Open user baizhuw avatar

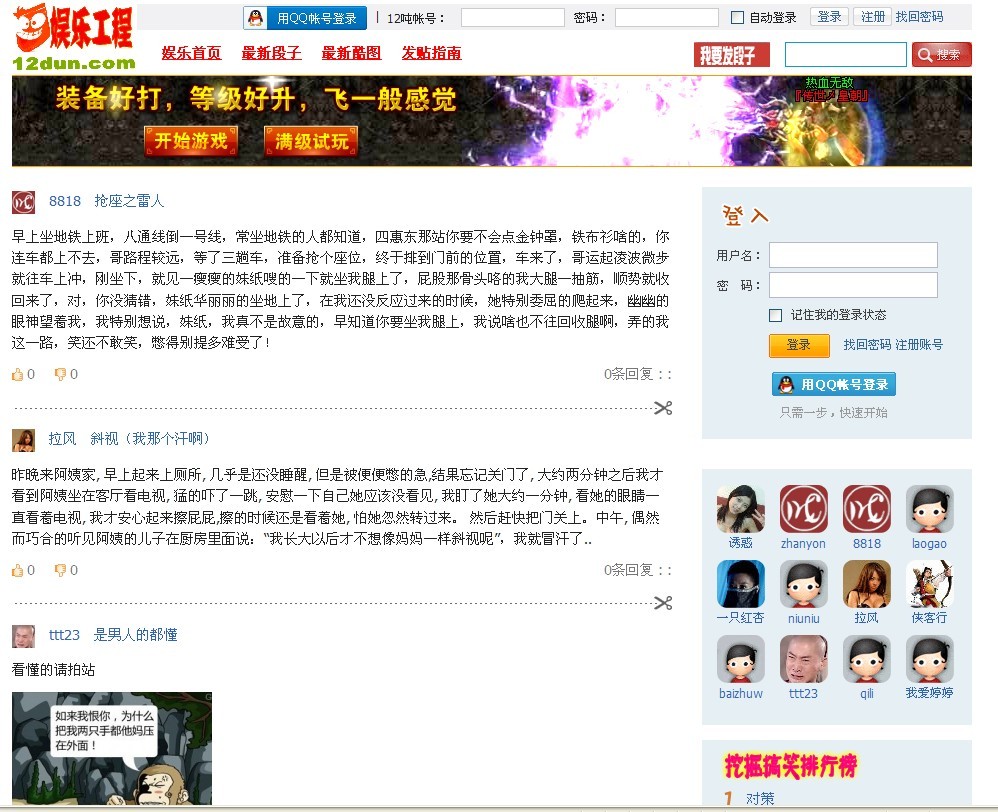[740, 659]
